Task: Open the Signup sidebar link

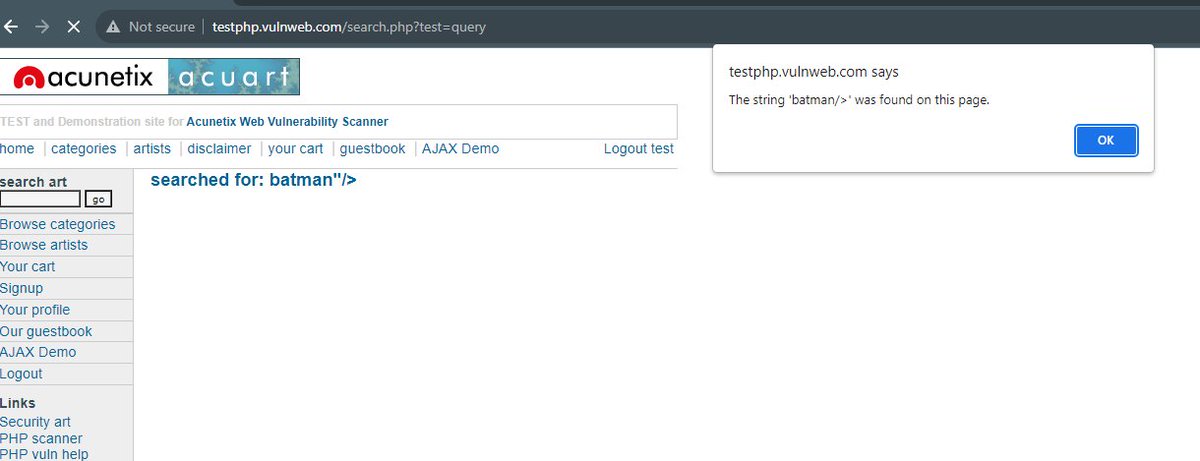Action: tap(22, 288)
